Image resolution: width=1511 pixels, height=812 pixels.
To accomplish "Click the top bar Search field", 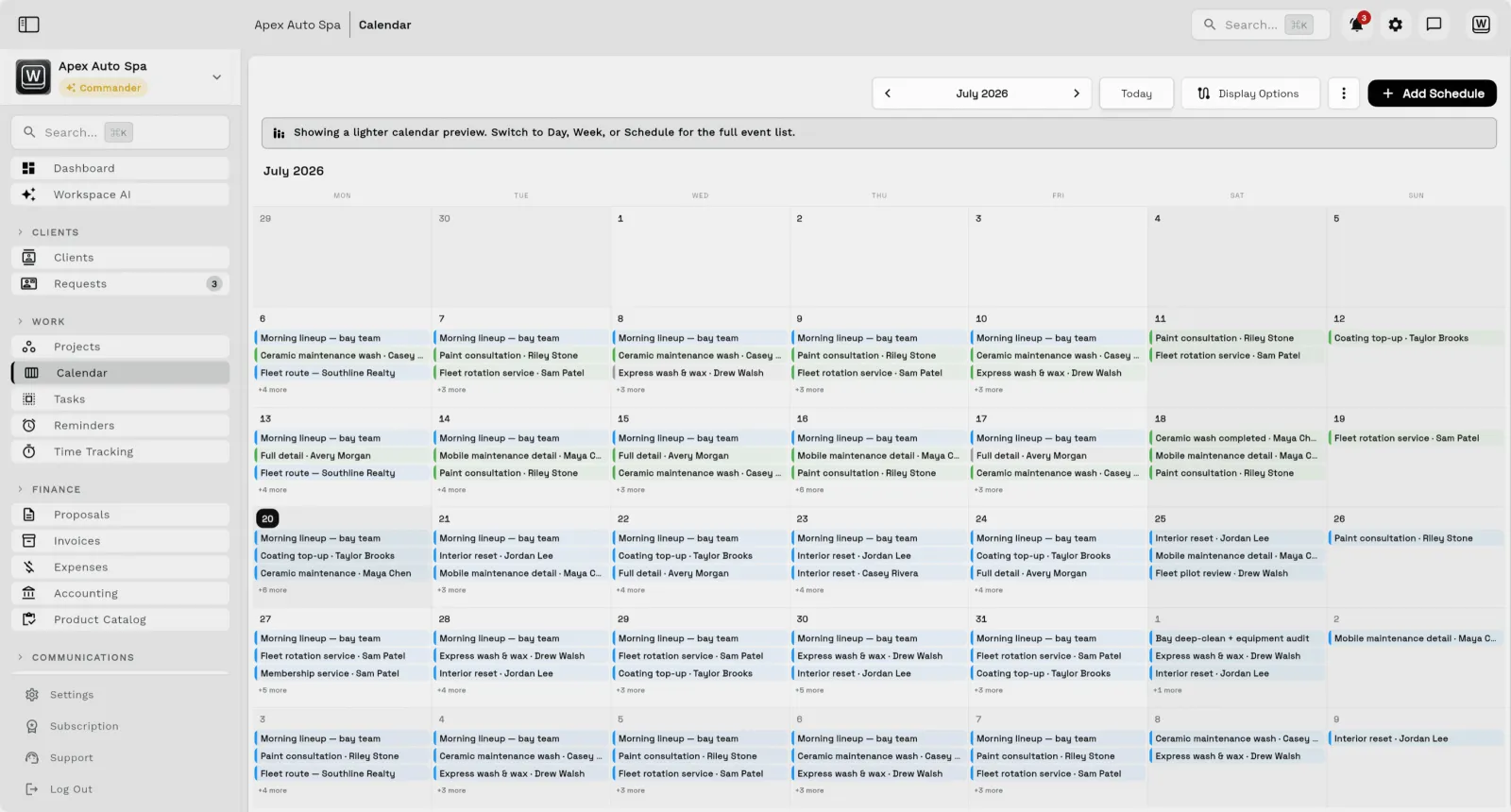I will click(1261, 25).
